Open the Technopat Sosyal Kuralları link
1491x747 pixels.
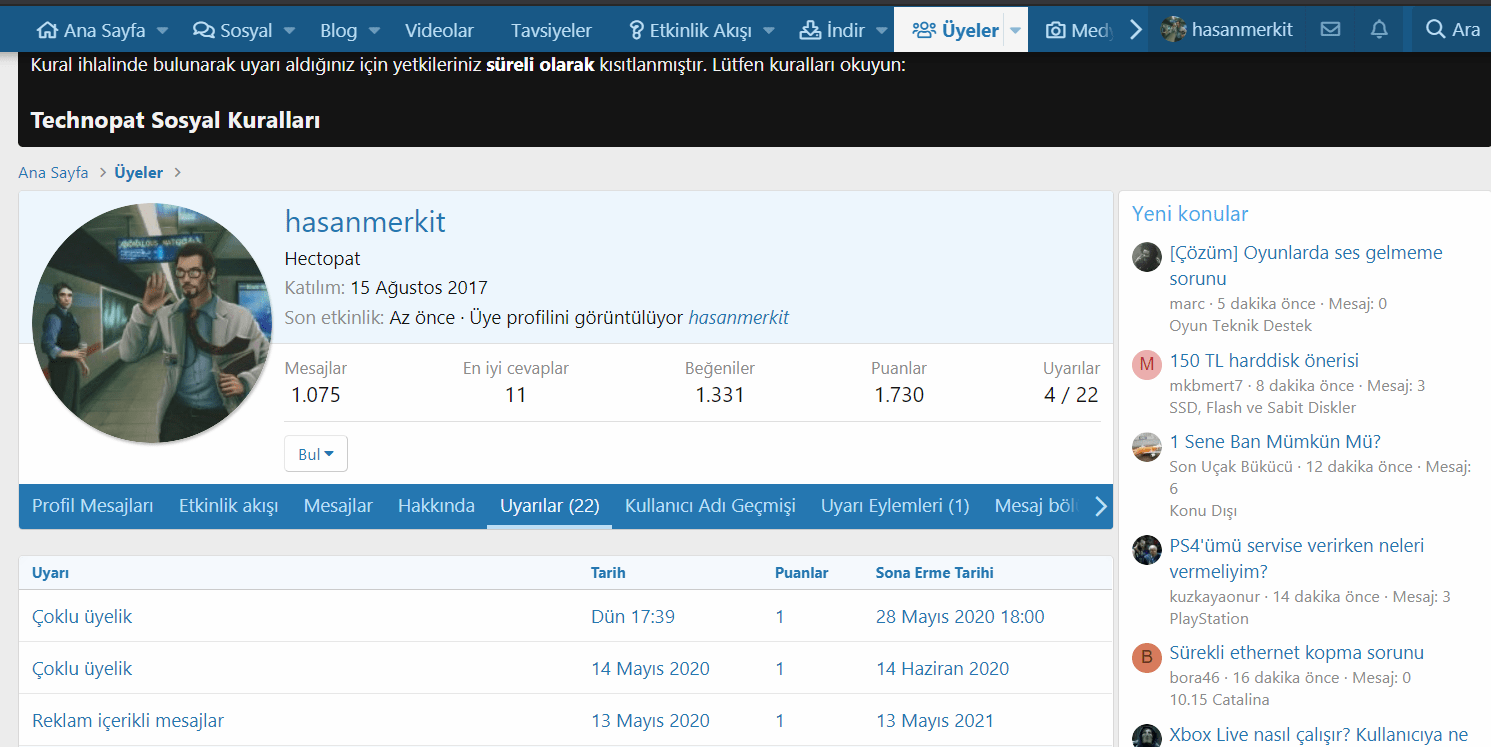(x=175, y=121)
